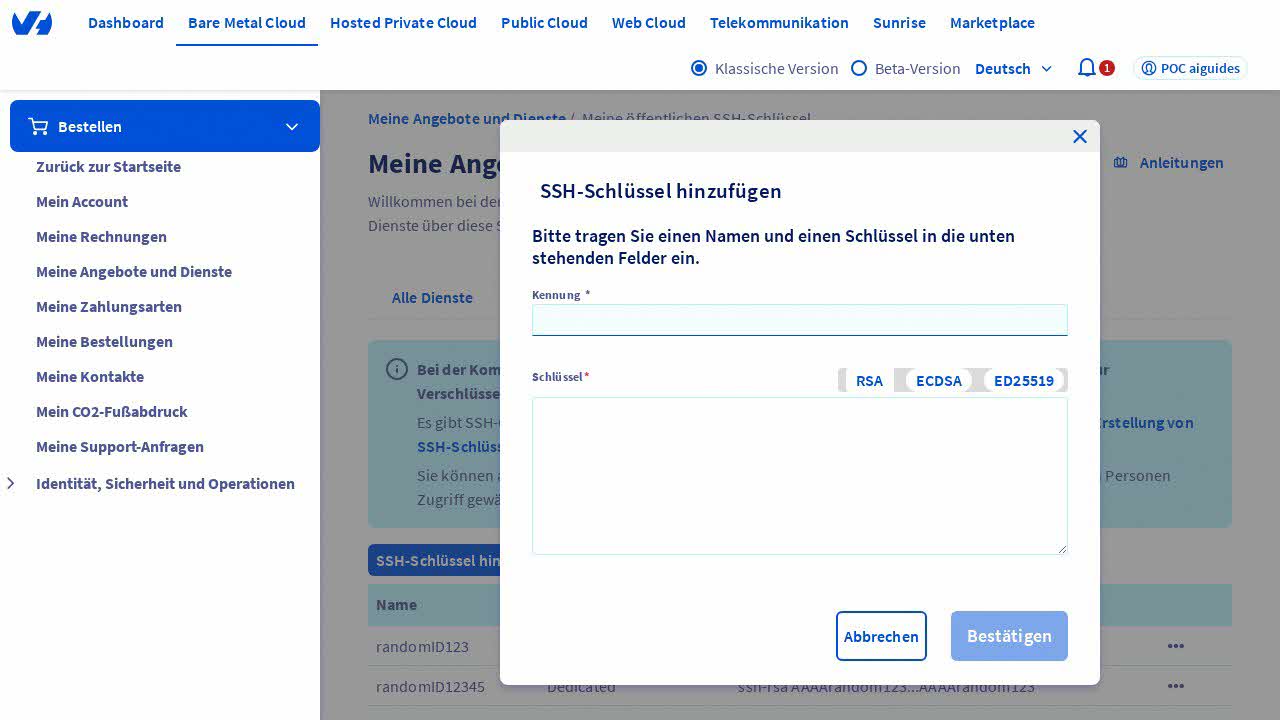Open the options ellipsis for randomID123

coord(1176,646)
